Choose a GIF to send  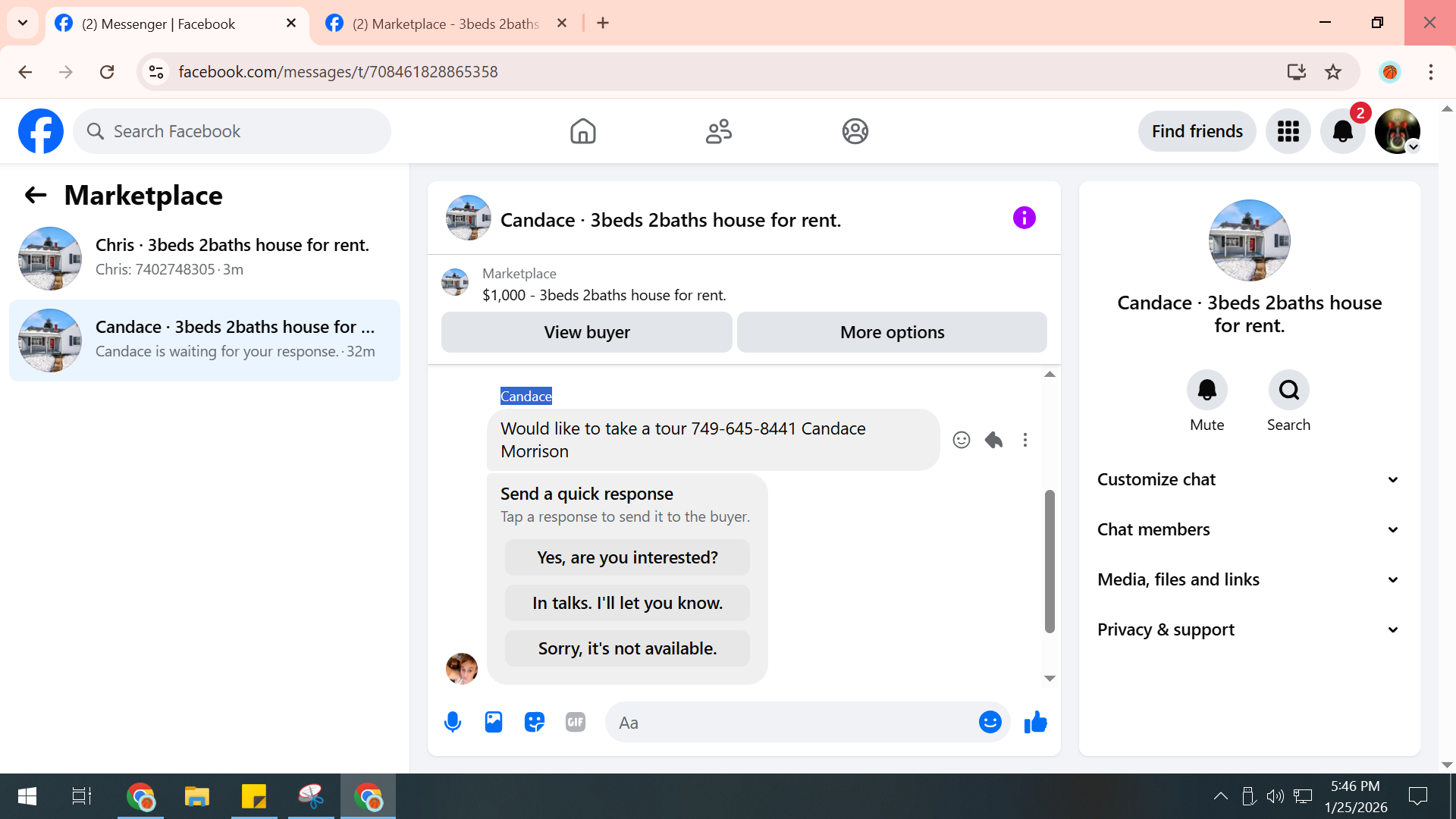576,723
